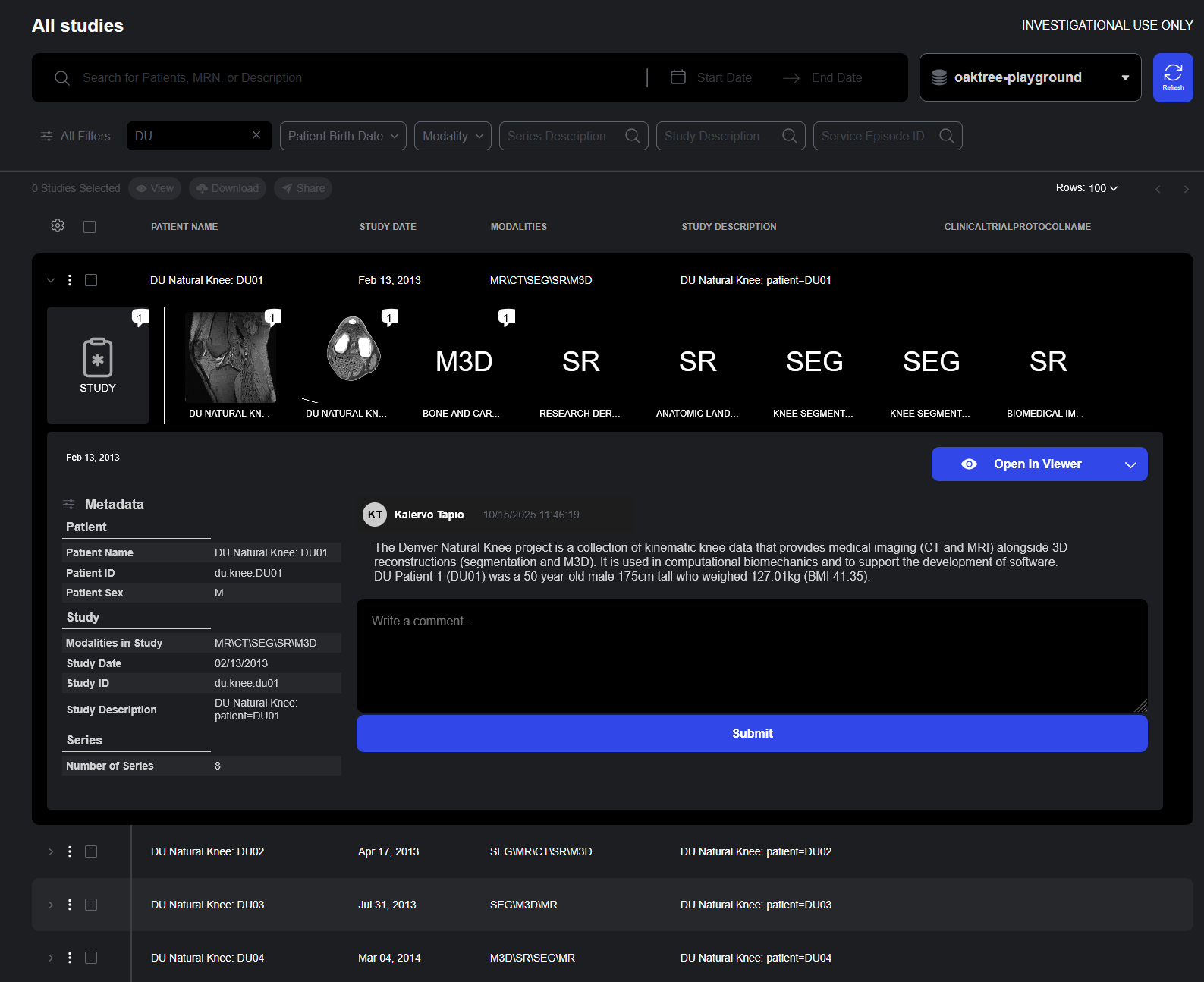
Task: Click the calendar icon for Start Date
Action: pos(678,77)
